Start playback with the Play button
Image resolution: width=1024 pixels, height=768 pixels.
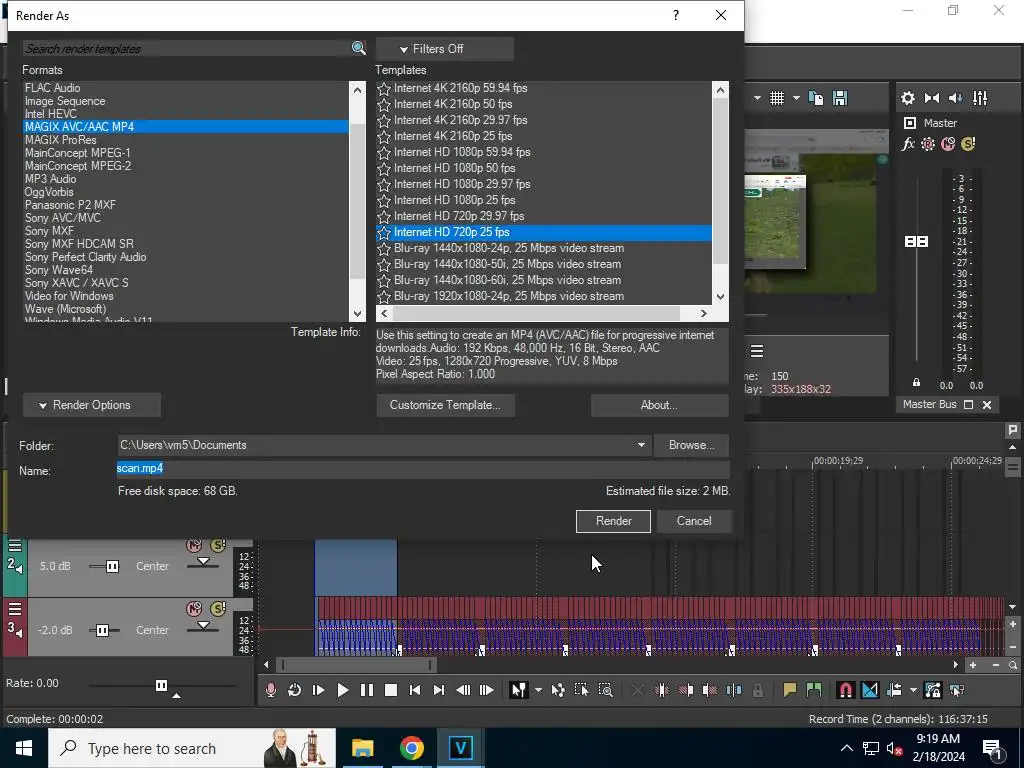point(343,690)
